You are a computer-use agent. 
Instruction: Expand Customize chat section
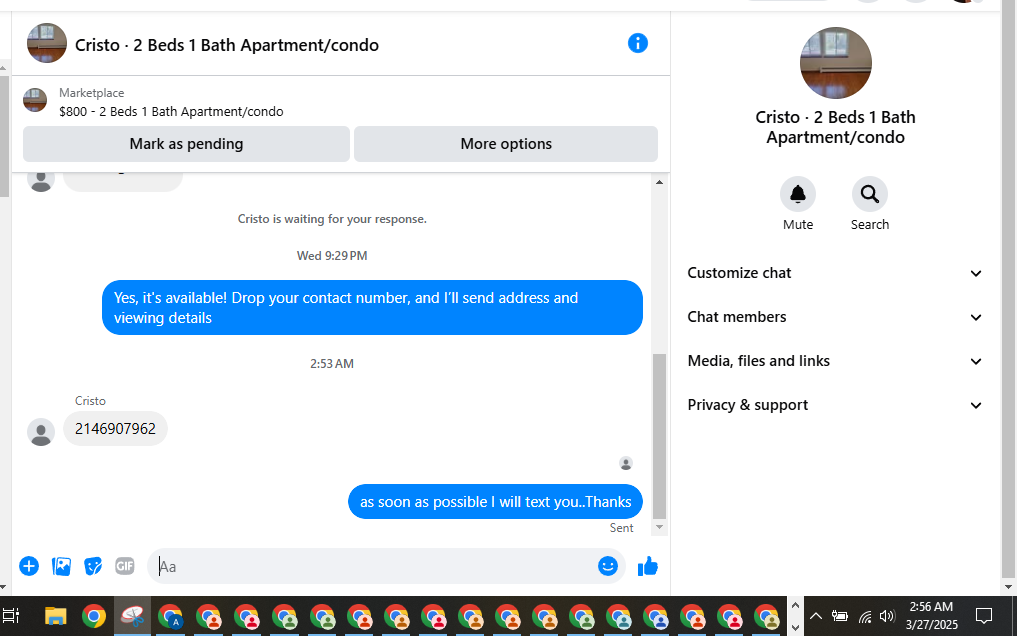click(834, 273)
